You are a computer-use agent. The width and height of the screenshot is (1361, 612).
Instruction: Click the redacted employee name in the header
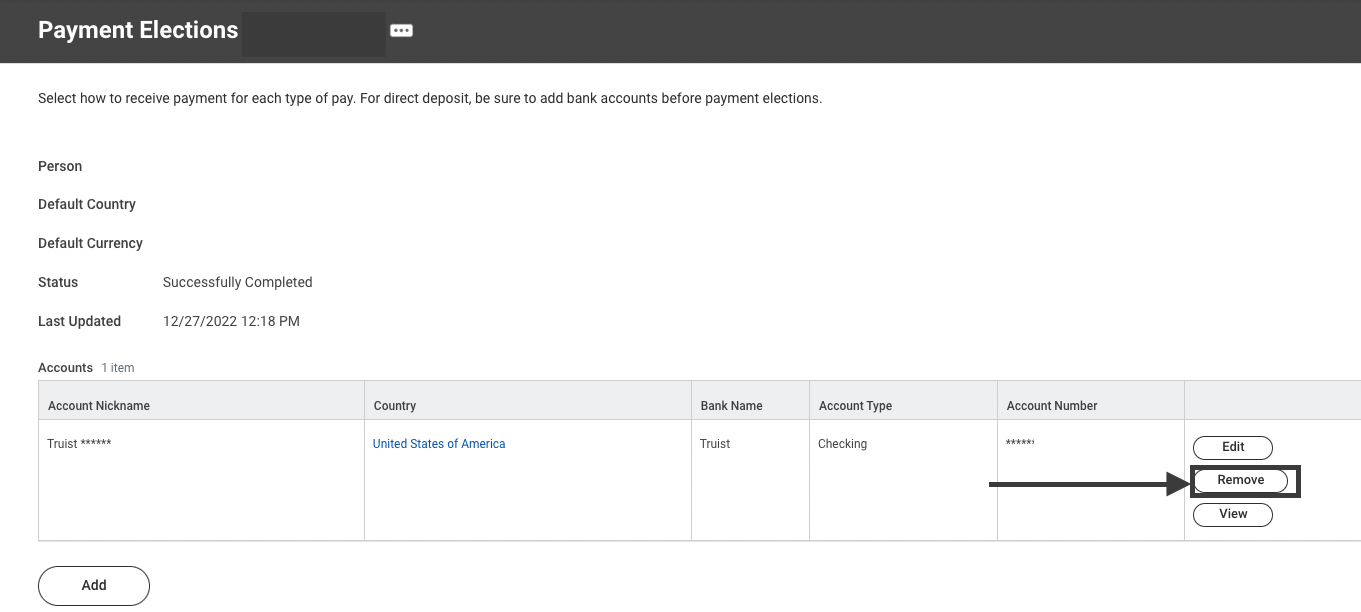click(313, 33)
